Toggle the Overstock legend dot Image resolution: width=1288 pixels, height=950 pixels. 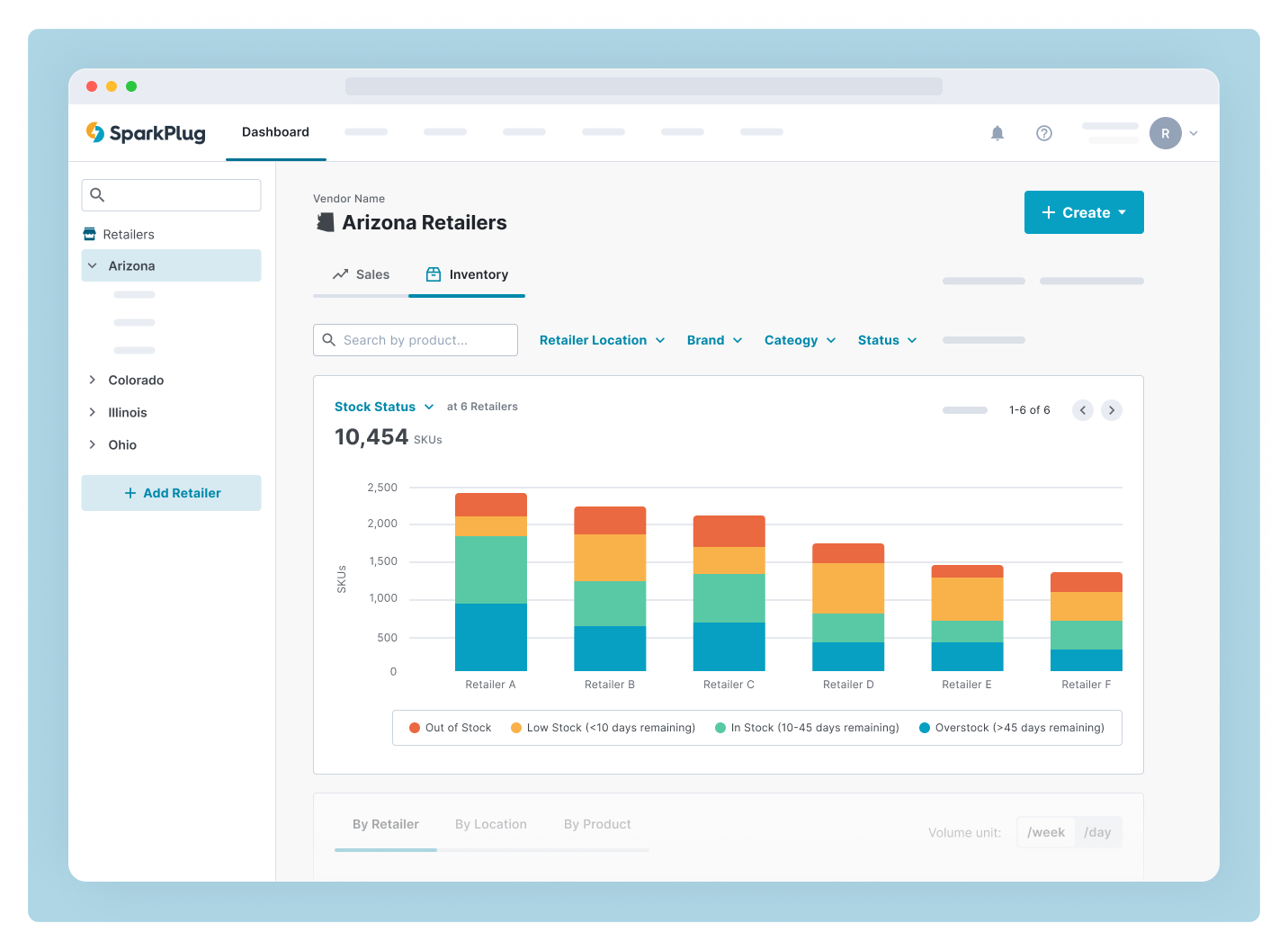click(925, 728)
